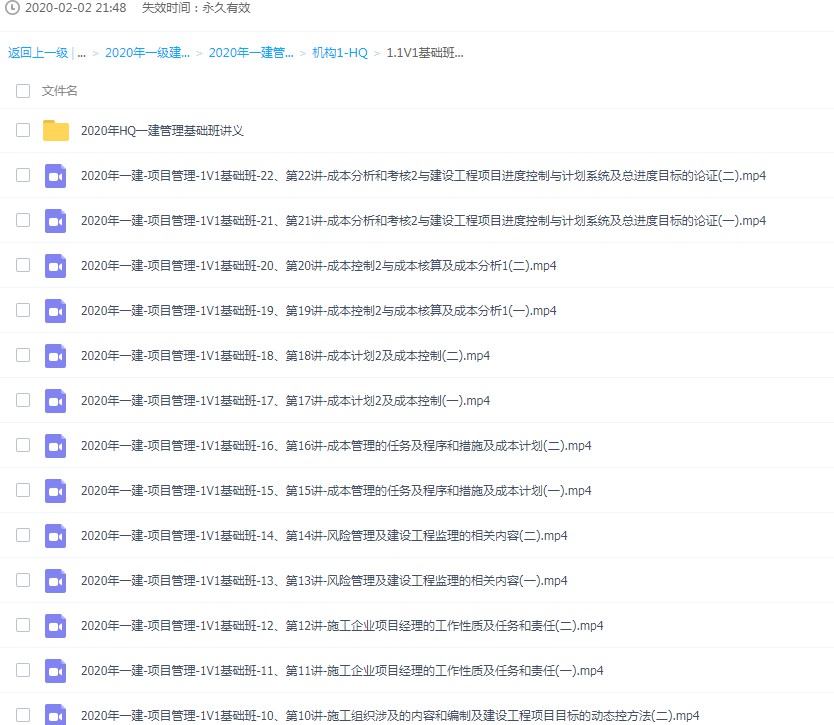Go to the 机构1-HQ breadcrumb folder

tap(339, 53)
